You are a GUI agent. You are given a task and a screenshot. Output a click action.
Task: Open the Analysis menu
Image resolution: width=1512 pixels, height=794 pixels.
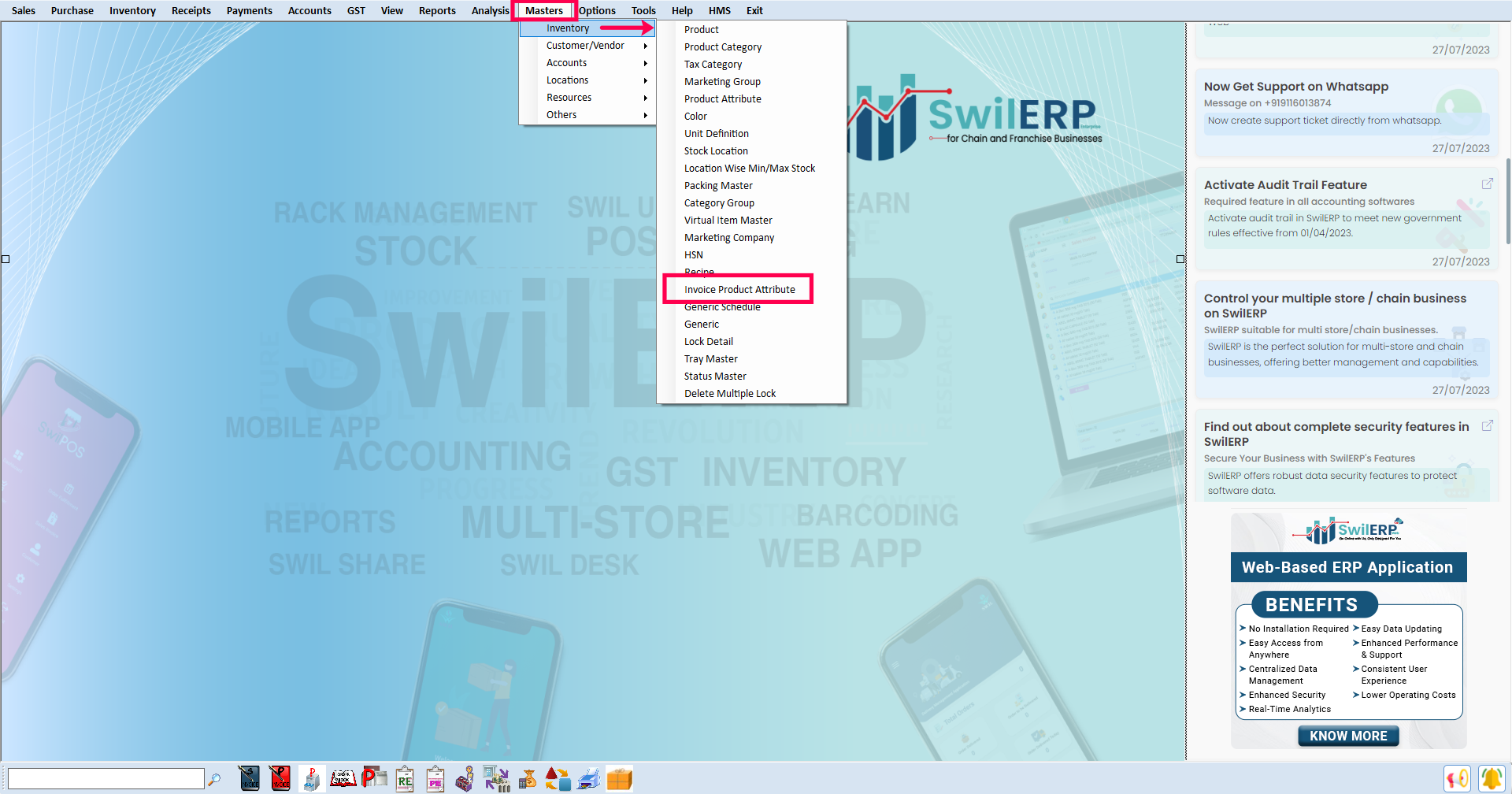pyautogui.click(x=490, y=10)
